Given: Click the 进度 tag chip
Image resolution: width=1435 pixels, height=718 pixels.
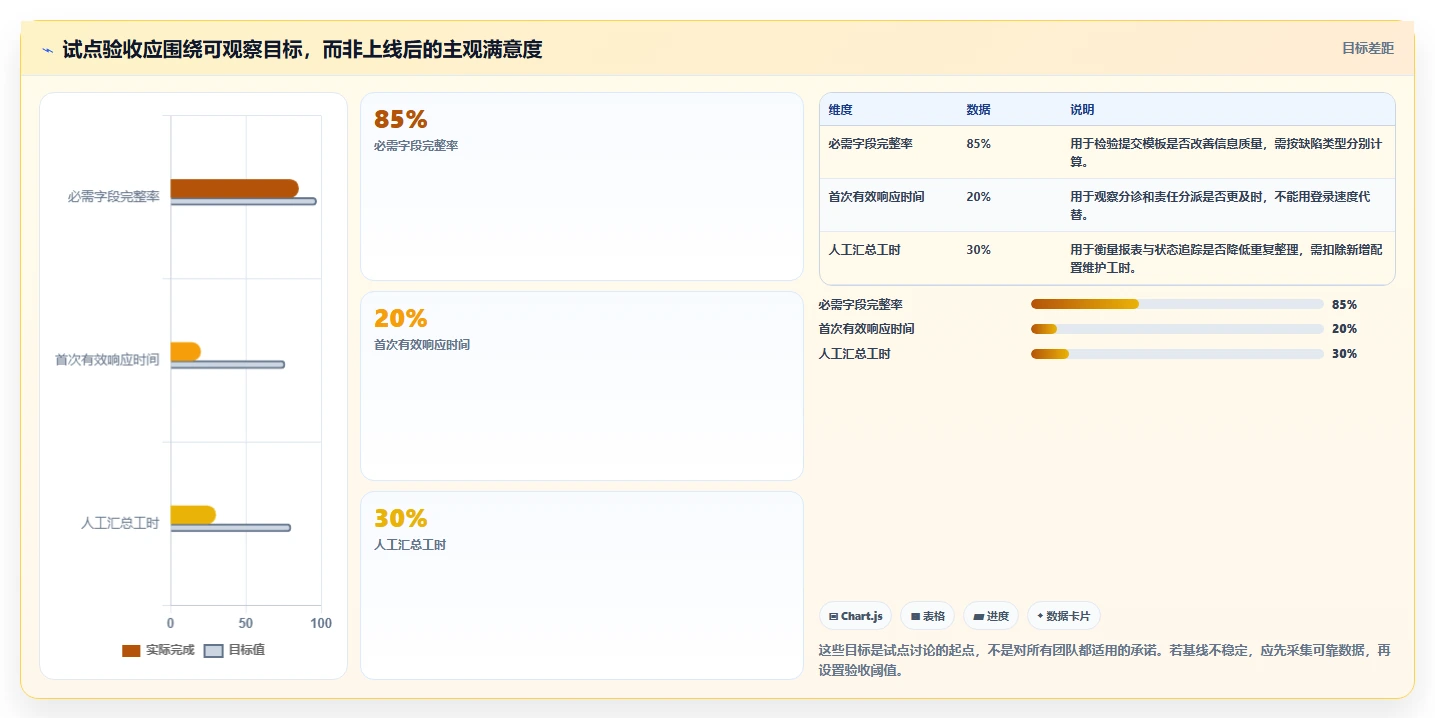Looking at the screenshot, I should click(x=990, y=616).
